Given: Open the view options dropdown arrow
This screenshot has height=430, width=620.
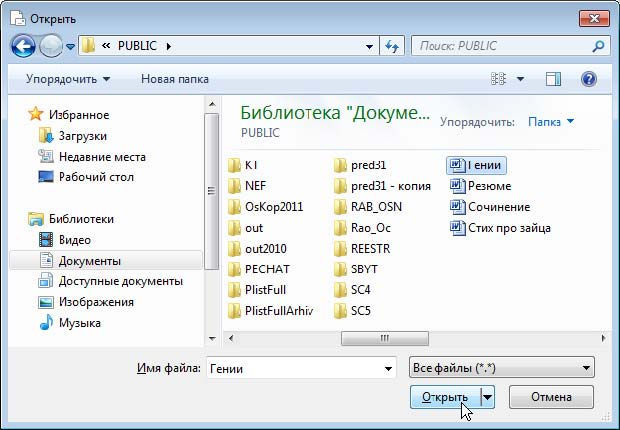Looking at the screenshot, I should (521, 79).
